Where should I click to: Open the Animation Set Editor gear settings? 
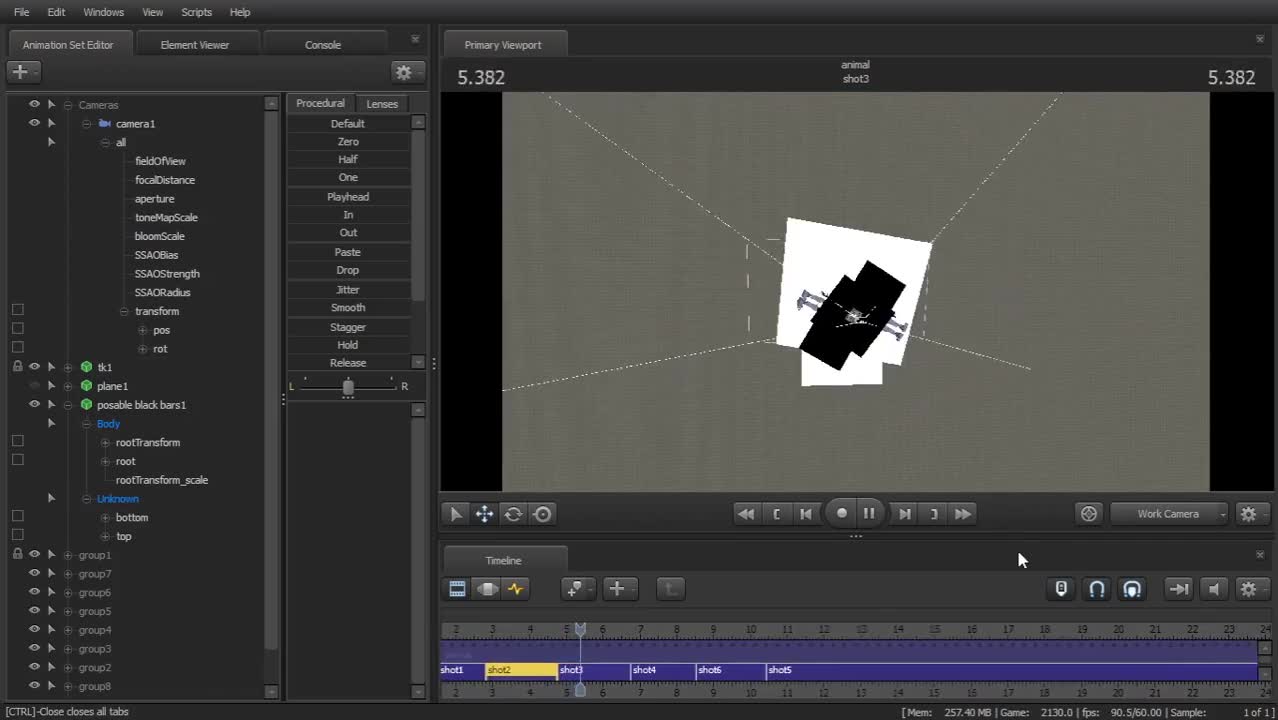pos(403,72)
